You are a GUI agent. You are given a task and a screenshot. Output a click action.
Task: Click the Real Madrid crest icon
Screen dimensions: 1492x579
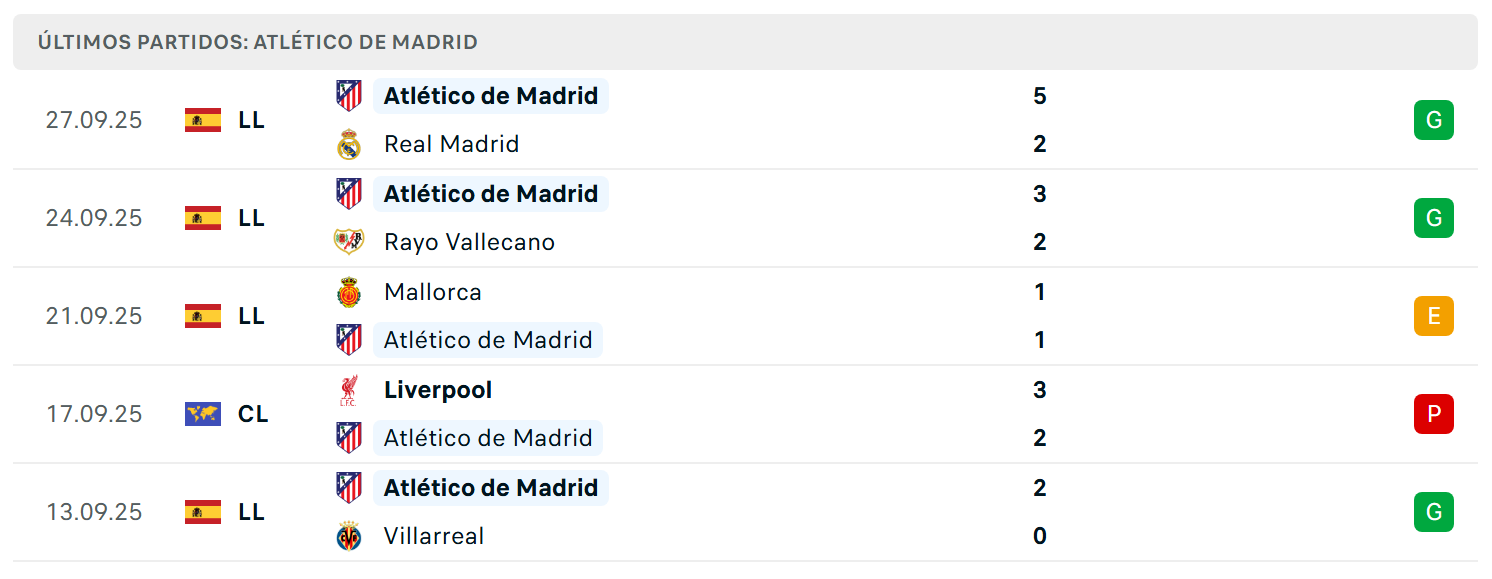(348, 144)
